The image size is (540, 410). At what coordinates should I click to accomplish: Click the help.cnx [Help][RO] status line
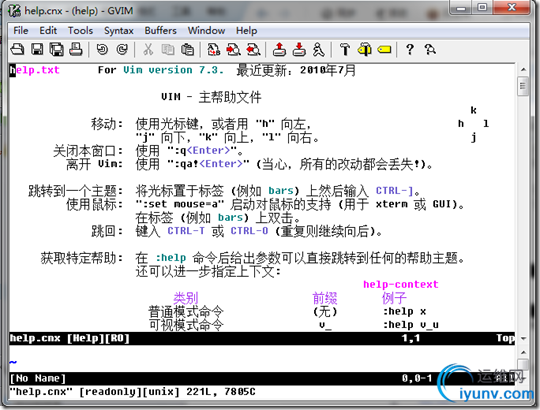click(262, 338)
